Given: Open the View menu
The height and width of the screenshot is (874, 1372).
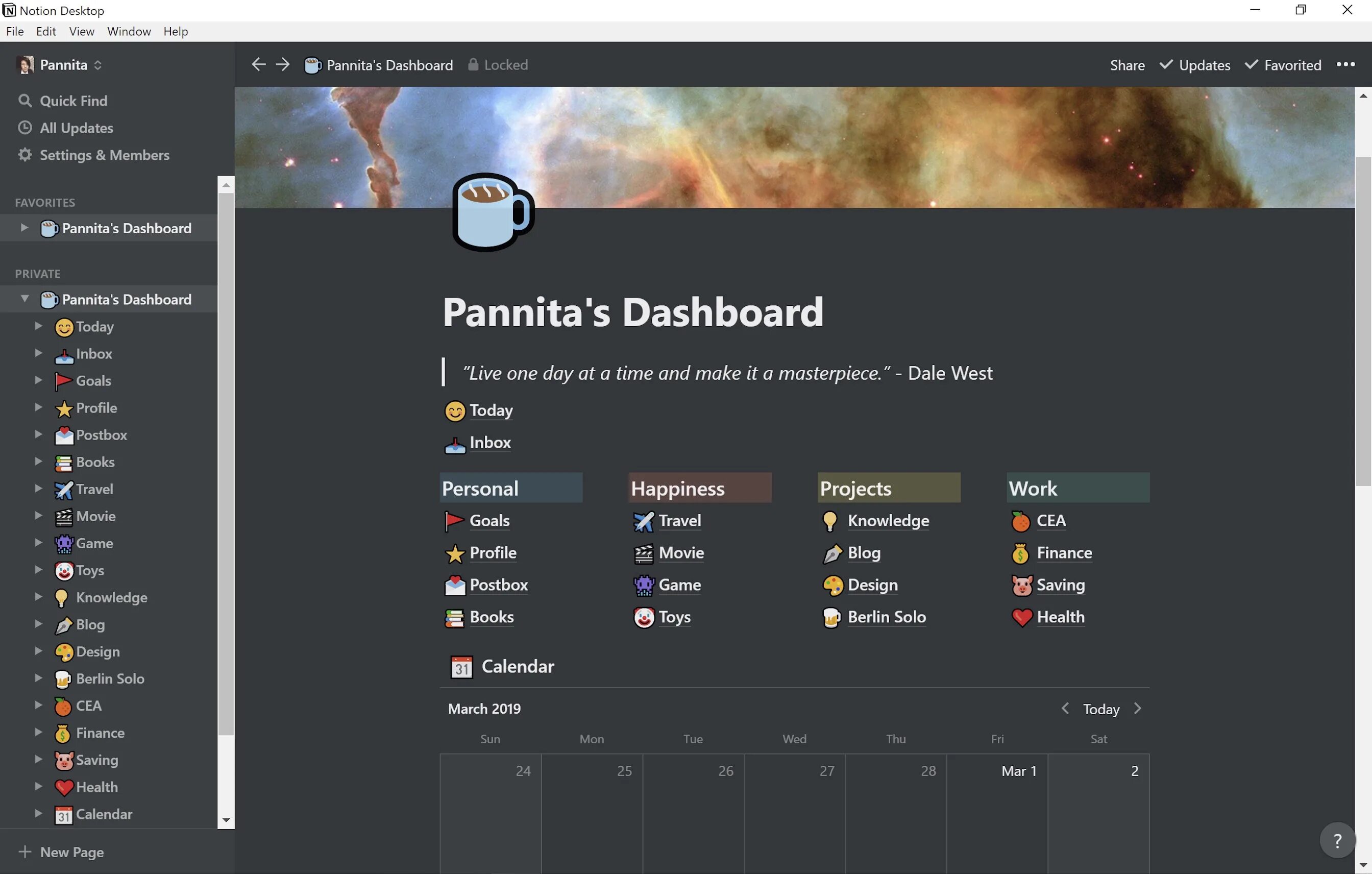Looking at the screenshot, I should [82, 31].
